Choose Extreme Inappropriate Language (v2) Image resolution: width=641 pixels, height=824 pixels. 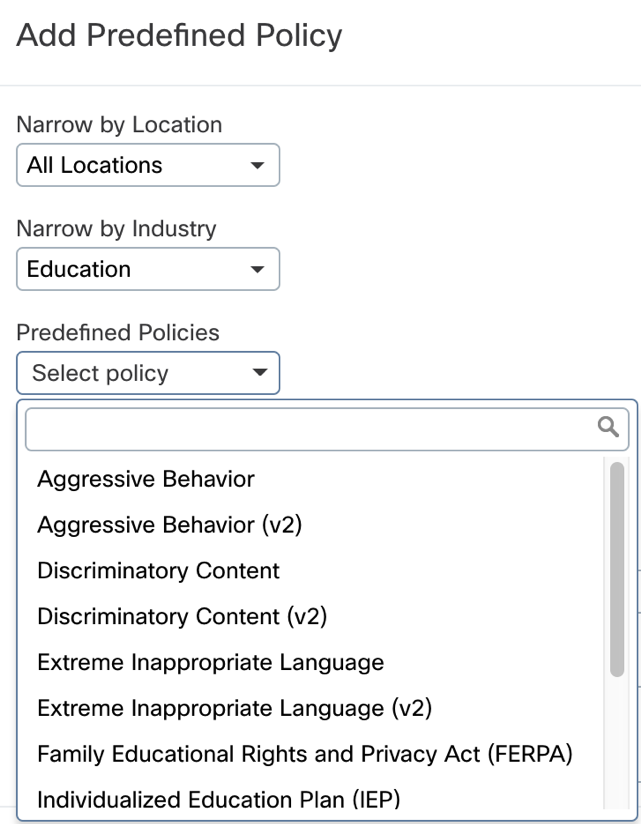coord(234,708)
